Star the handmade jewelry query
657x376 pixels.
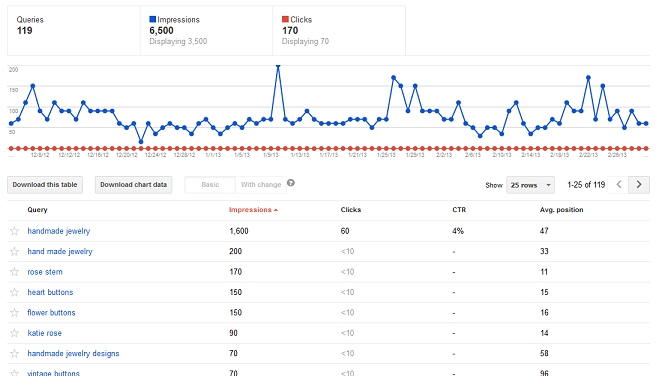14,231
